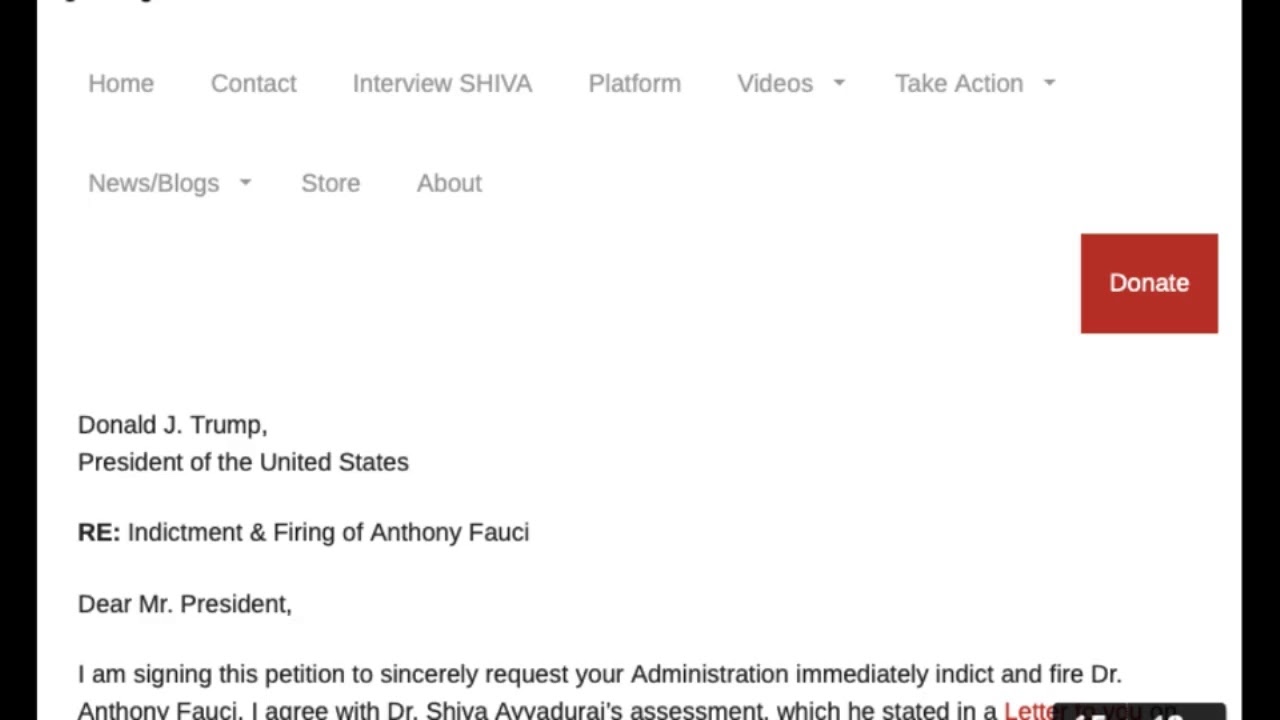Screen dimensions: 1280x720
Task: Open the Platform page
Action: [634, 83]
